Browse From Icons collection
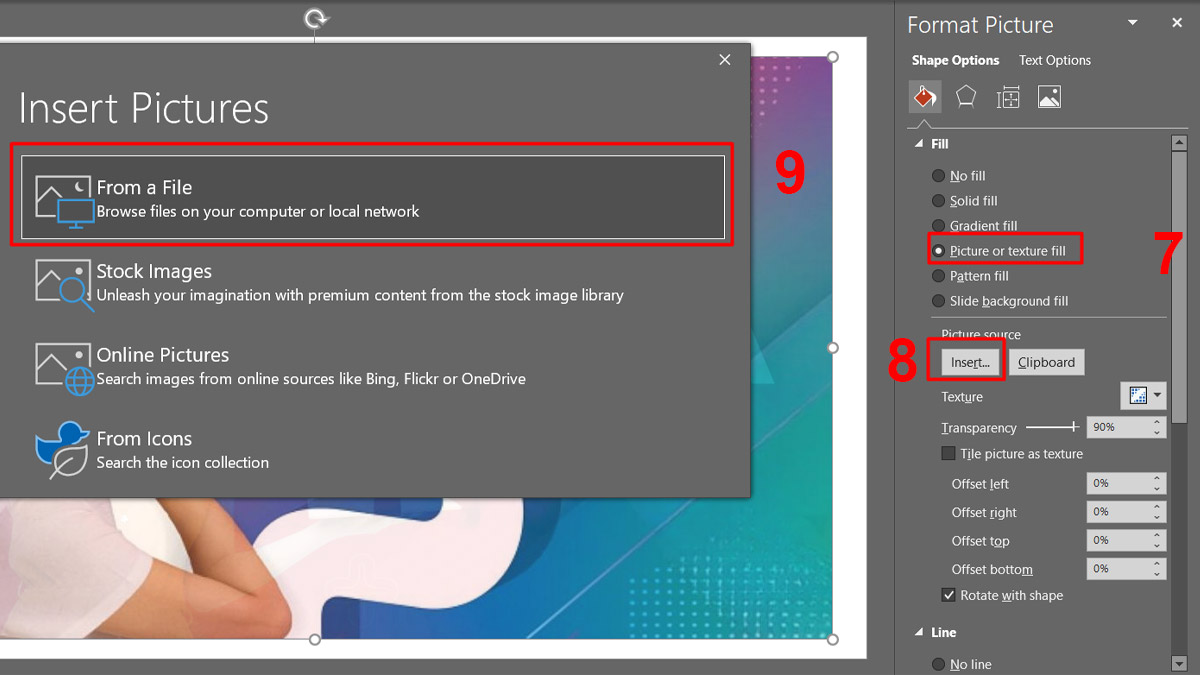The image size is (1200, 675). click(370, 449)
